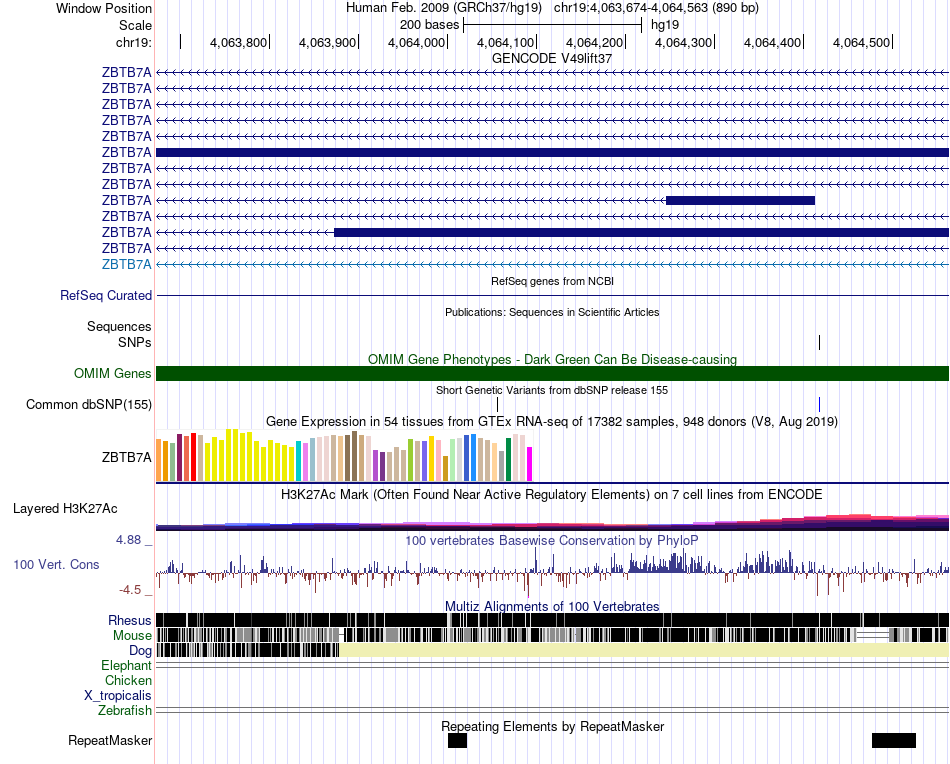Click the 100 Vert. Cons label
Image resolution: width=950 pixels, height=764 pixels.
tap(56, 564)
